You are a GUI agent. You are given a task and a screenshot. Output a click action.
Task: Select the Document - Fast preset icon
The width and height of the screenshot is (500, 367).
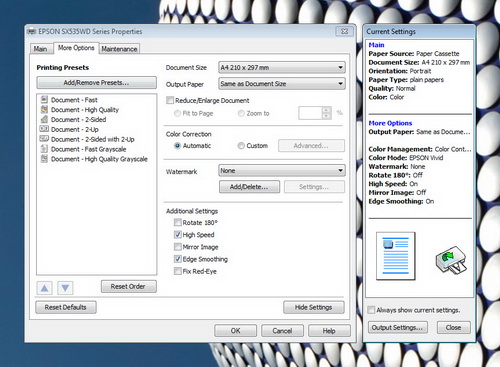pos(44,99)
